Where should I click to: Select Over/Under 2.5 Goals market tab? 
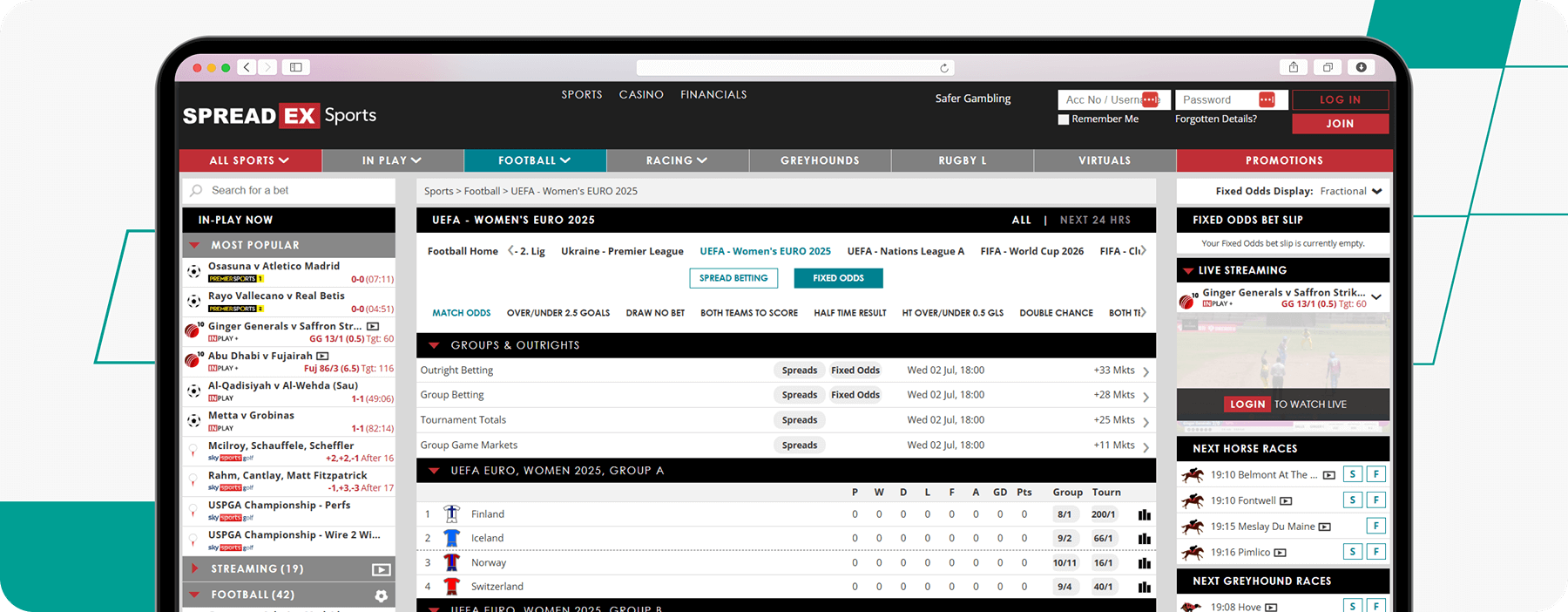pyautogui.click(x=558, y=313)
